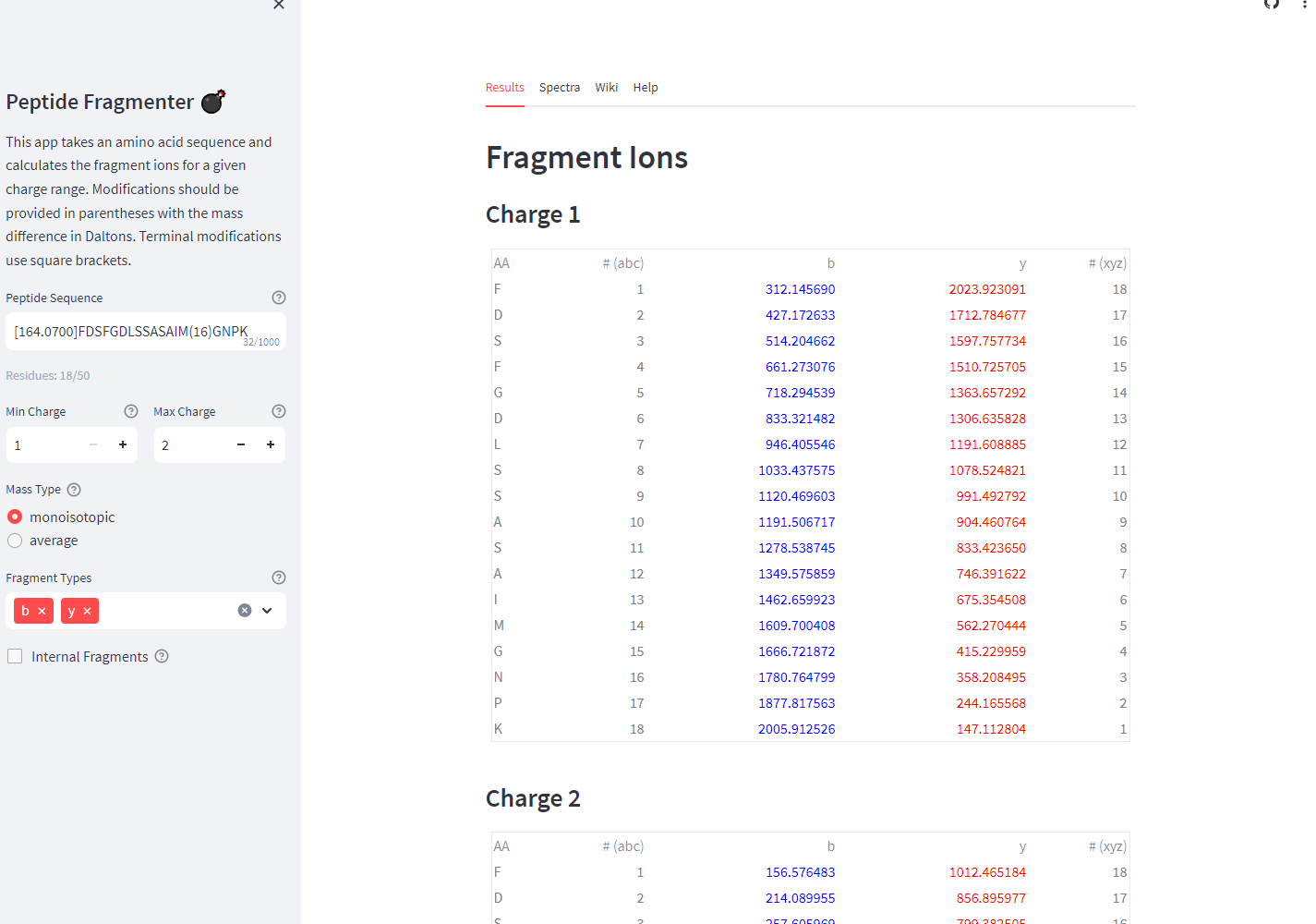Open help tooltip for Max Charge
Screen dimensions: 1316x924
point(279,411)
